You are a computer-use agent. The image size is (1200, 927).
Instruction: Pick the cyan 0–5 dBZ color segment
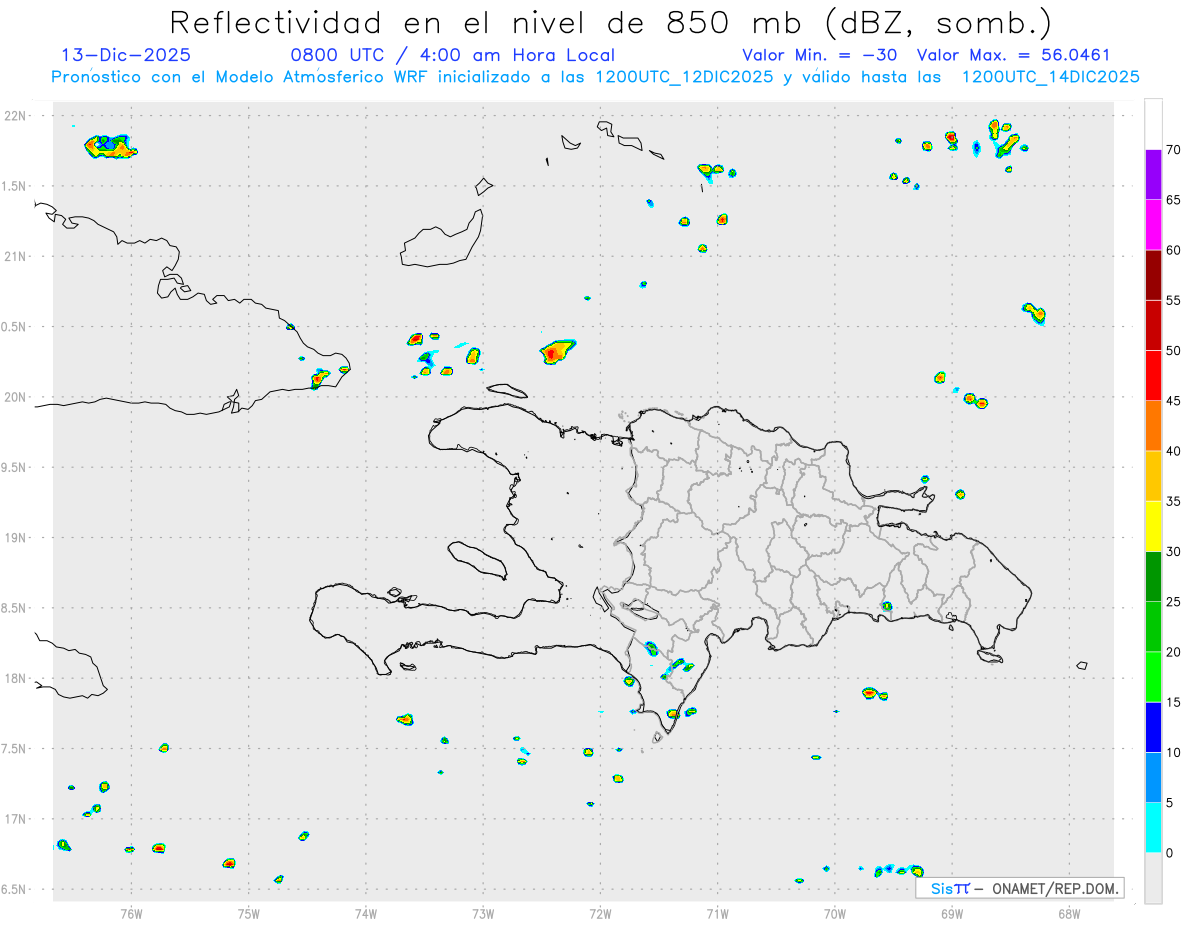(x=1153, y=828)
